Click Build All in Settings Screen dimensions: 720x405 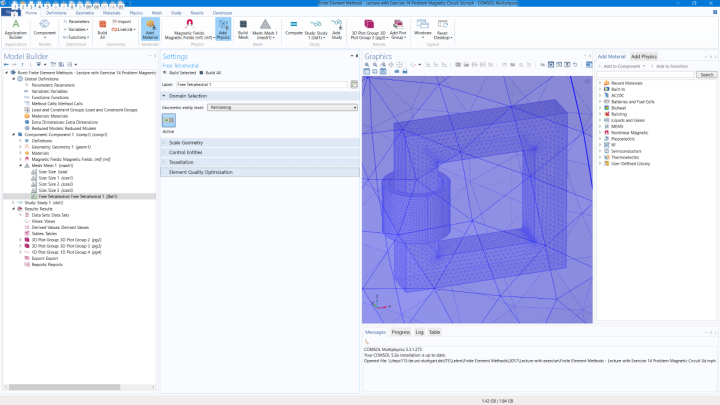pos(211,73)
